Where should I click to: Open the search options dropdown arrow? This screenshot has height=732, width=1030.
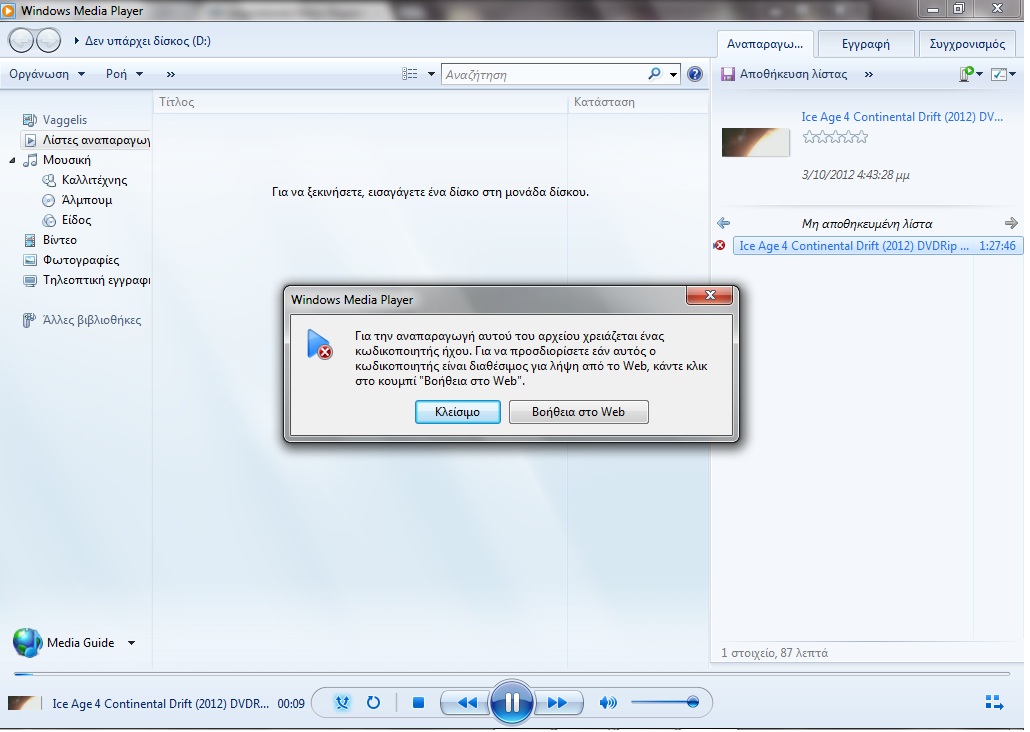click(x=673, y=74)
